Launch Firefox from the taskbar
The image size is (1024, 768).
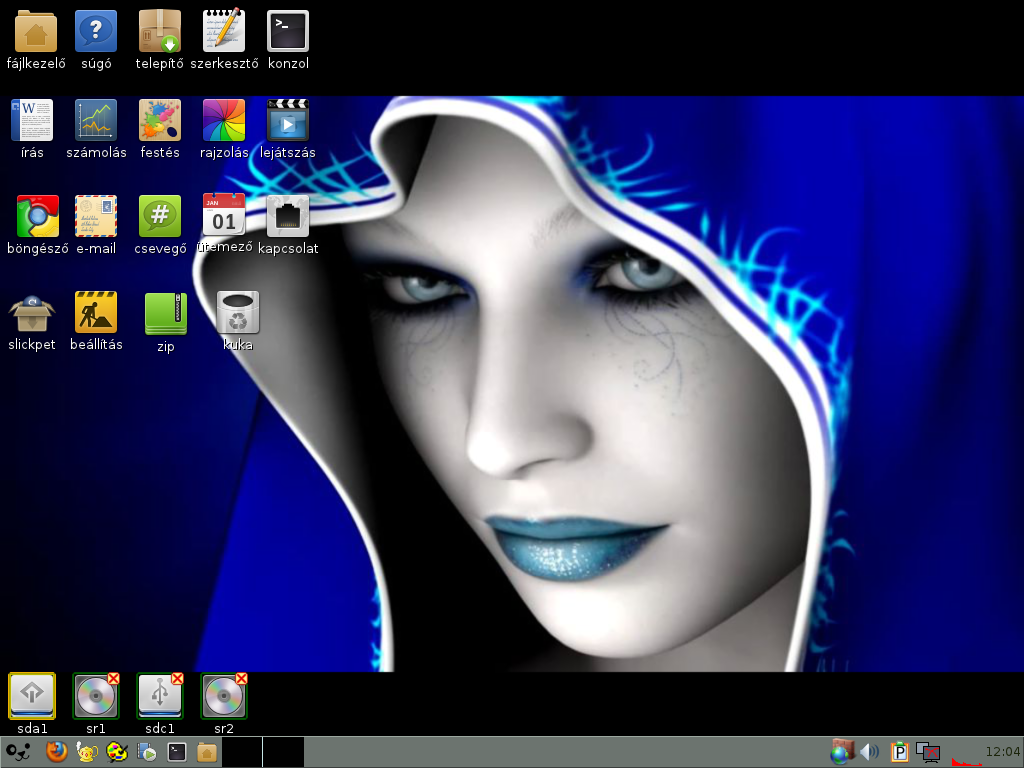pyautogui.click(x=57, y=752)
